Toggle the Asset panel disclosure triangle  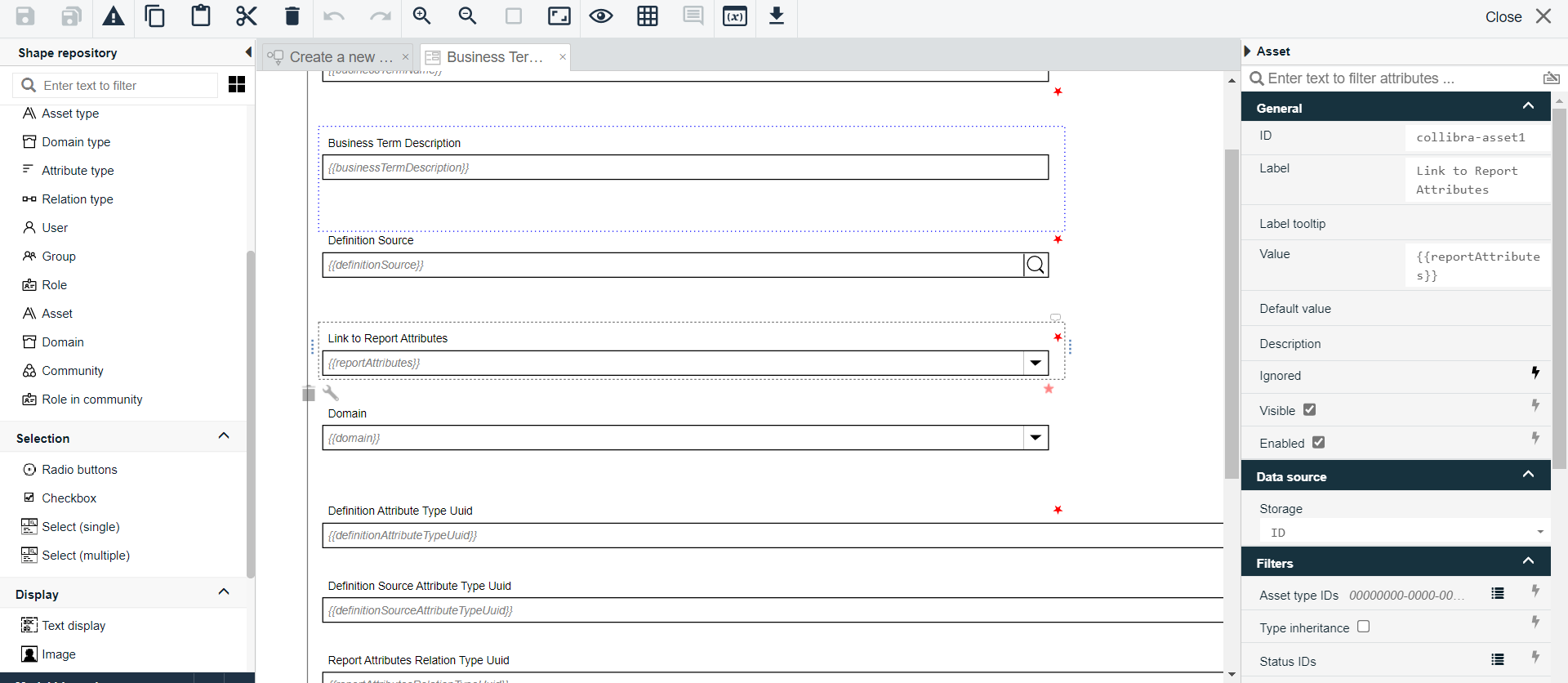(x=1248, y=51)
